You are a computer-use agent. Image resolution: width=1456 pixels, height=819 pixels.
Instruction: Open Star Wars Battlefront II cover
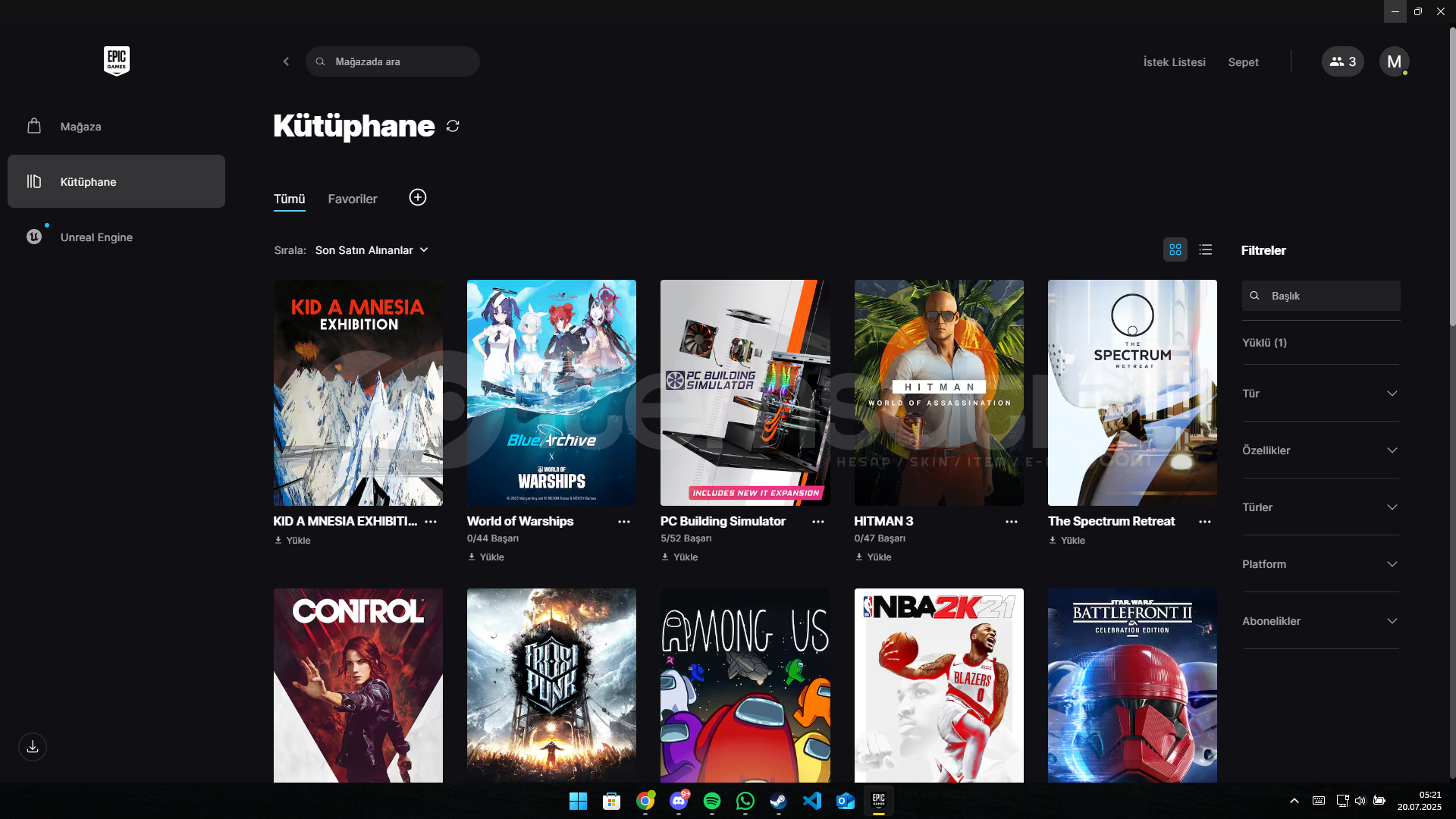(1132, 686)
